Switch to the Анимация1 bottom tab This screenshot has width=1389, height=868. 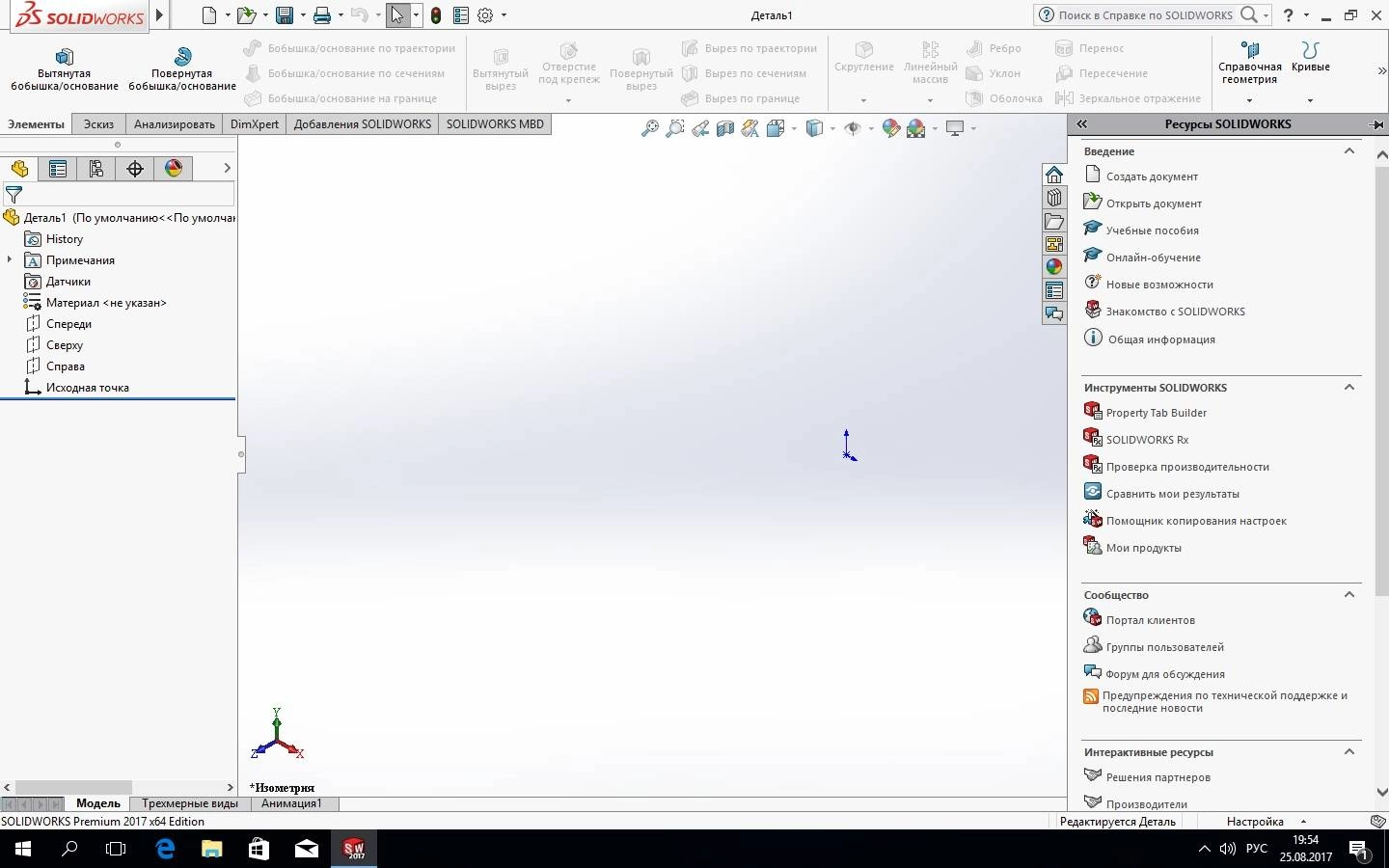point(291,803)
